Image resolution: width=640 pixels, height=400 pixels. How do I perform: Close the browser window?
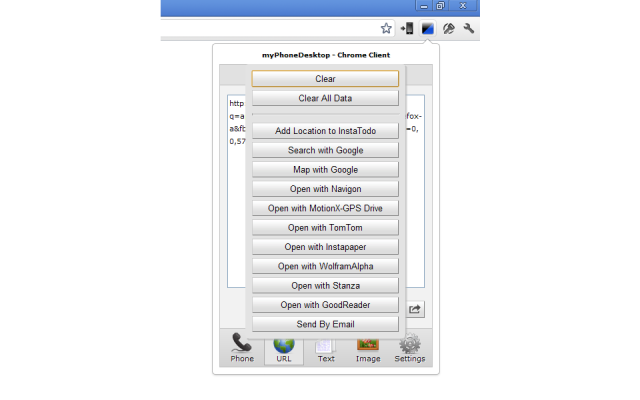(462, 6)
